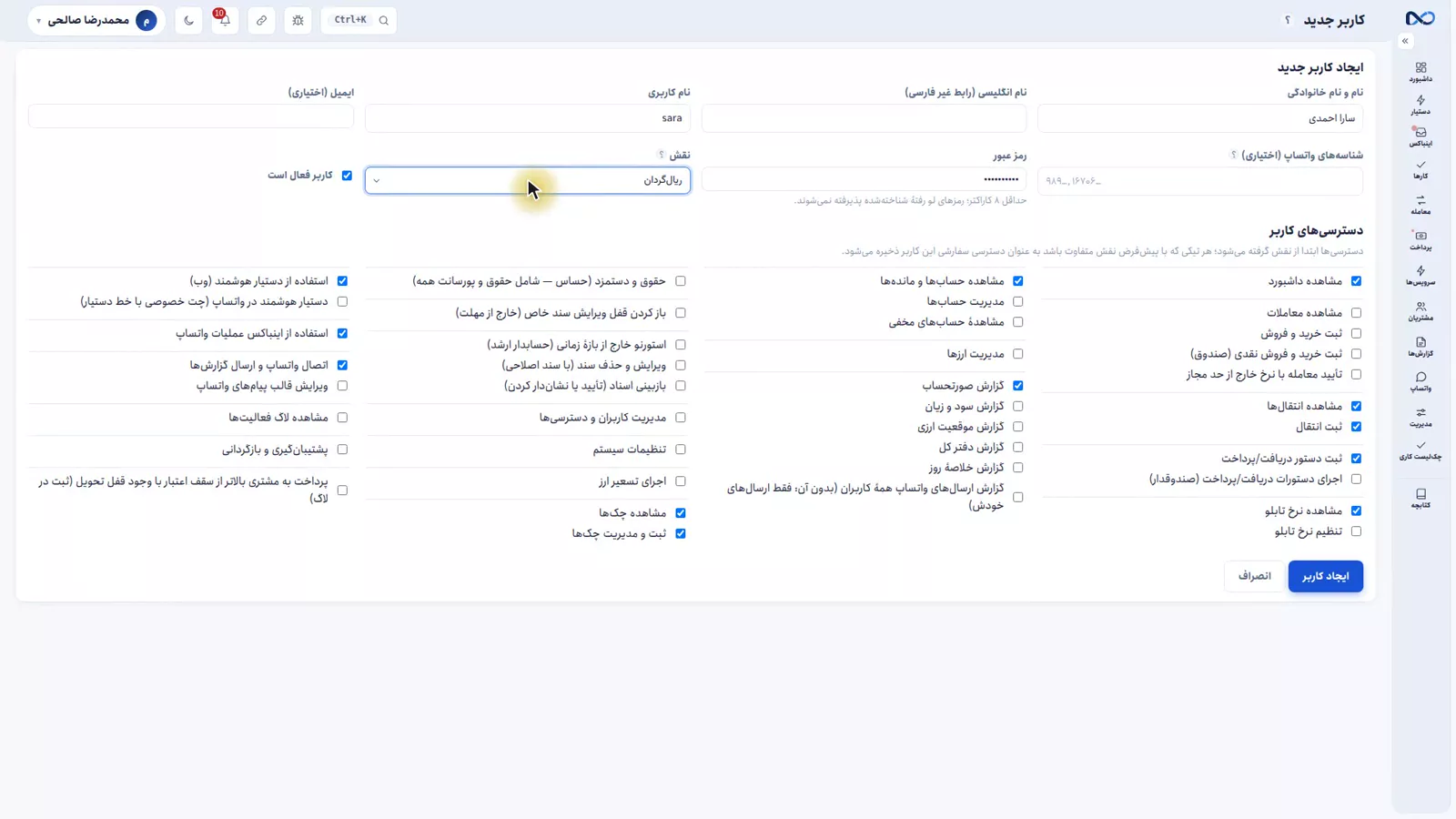Image resolution: width=1456 pixels, height=819 pixels.
Task: Expand the محمدرضا صالحی user menu
Action: tap(96, 20)
